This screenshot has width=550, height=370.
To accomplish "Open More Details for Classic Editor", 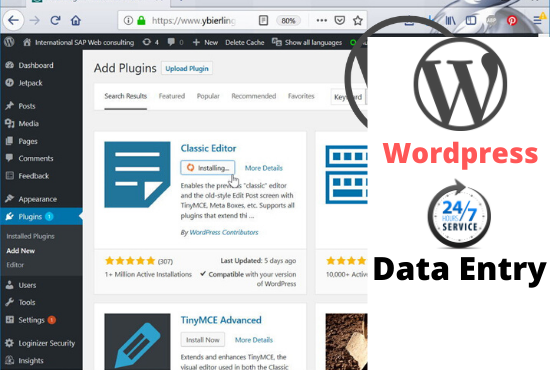I will coord(263,168).
